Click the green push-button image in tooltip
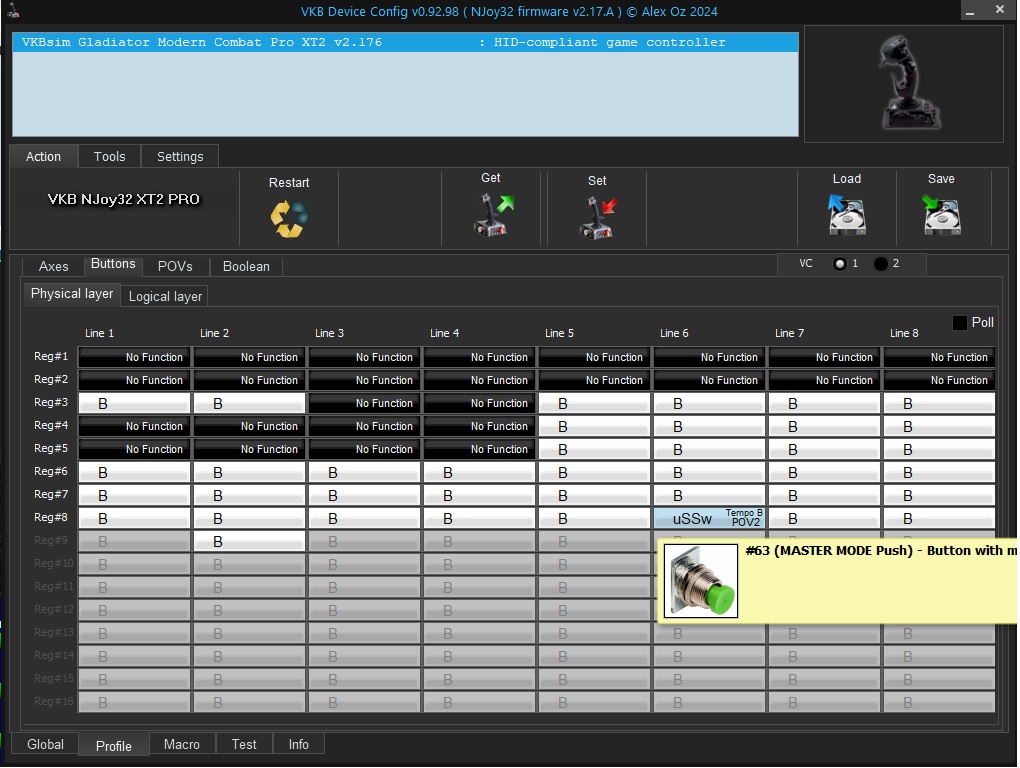The height and width of the screenshot is (768, 1020). pos(701,581)
